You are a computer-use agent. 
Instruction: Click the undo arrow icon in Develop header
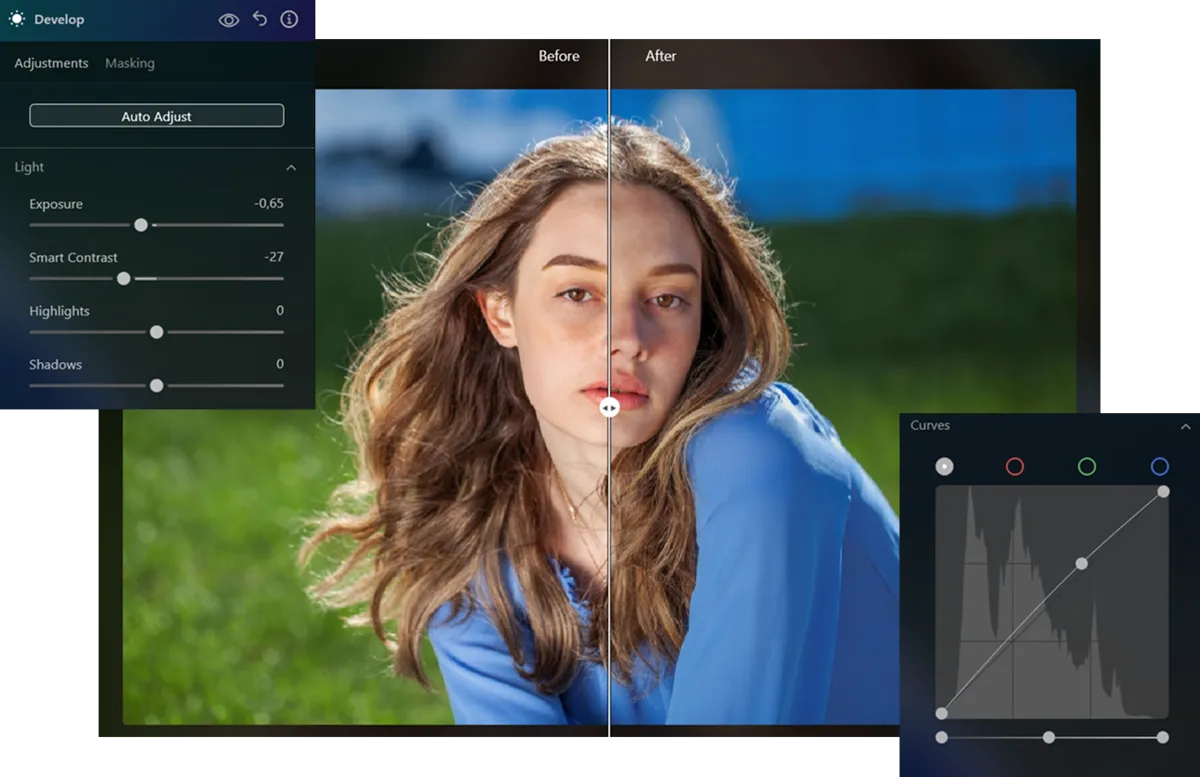pyautogui.click(x=260, y=19)
